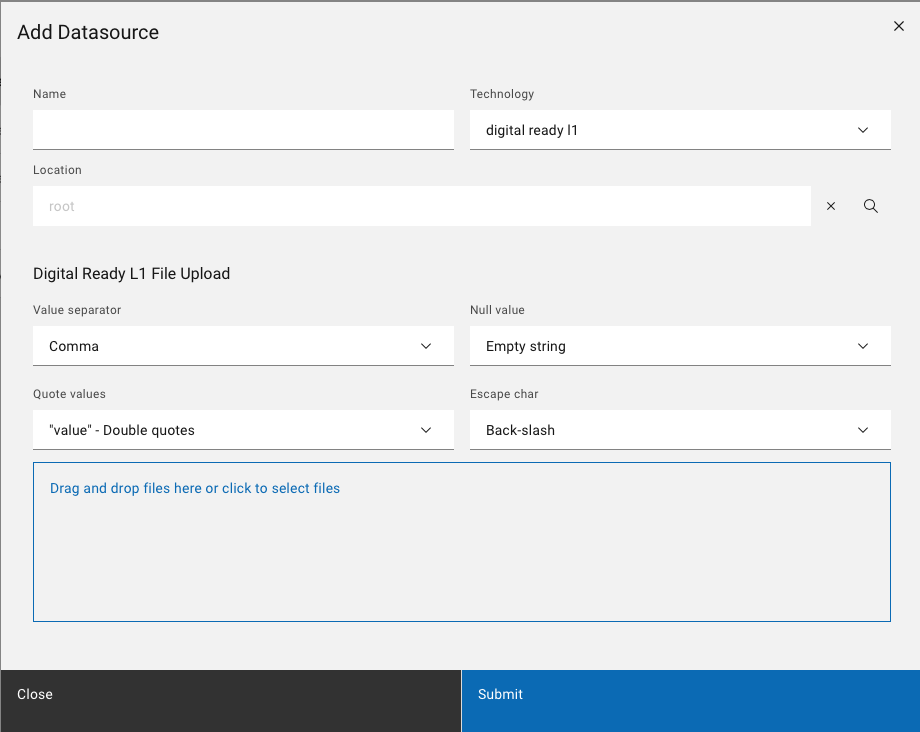Image resolution: width=920 pixels, height=732 pixels.
Task: Clear the Location field using its X icon
Action: [x=831, y=206]
